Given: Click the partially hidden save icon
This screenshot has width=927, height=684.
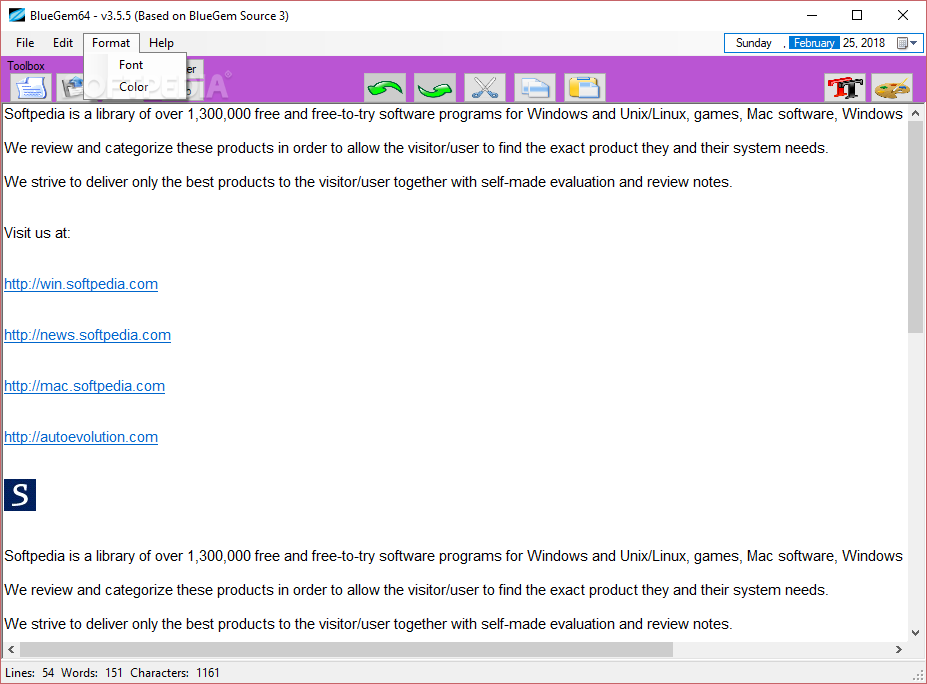Looking at the screenshot, I should (x=71, y=88).
